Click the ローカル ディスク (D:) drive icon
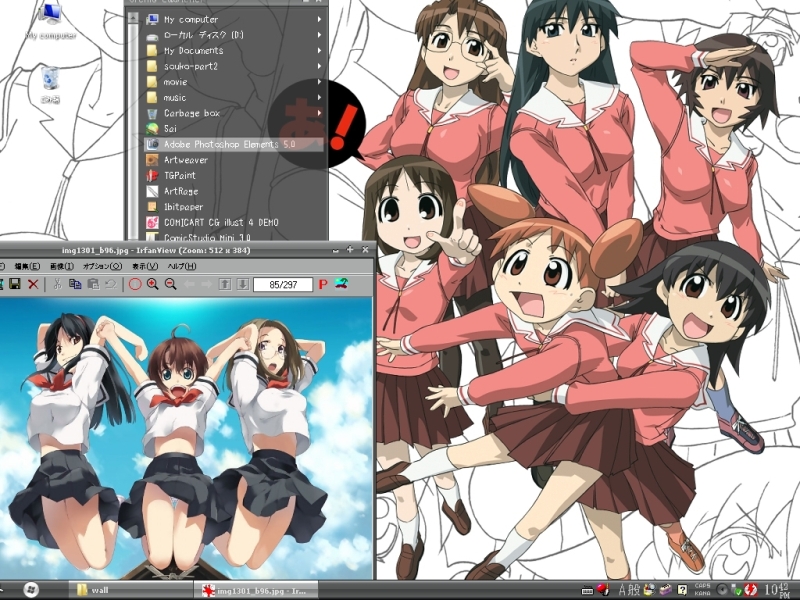 coord(152,35)
